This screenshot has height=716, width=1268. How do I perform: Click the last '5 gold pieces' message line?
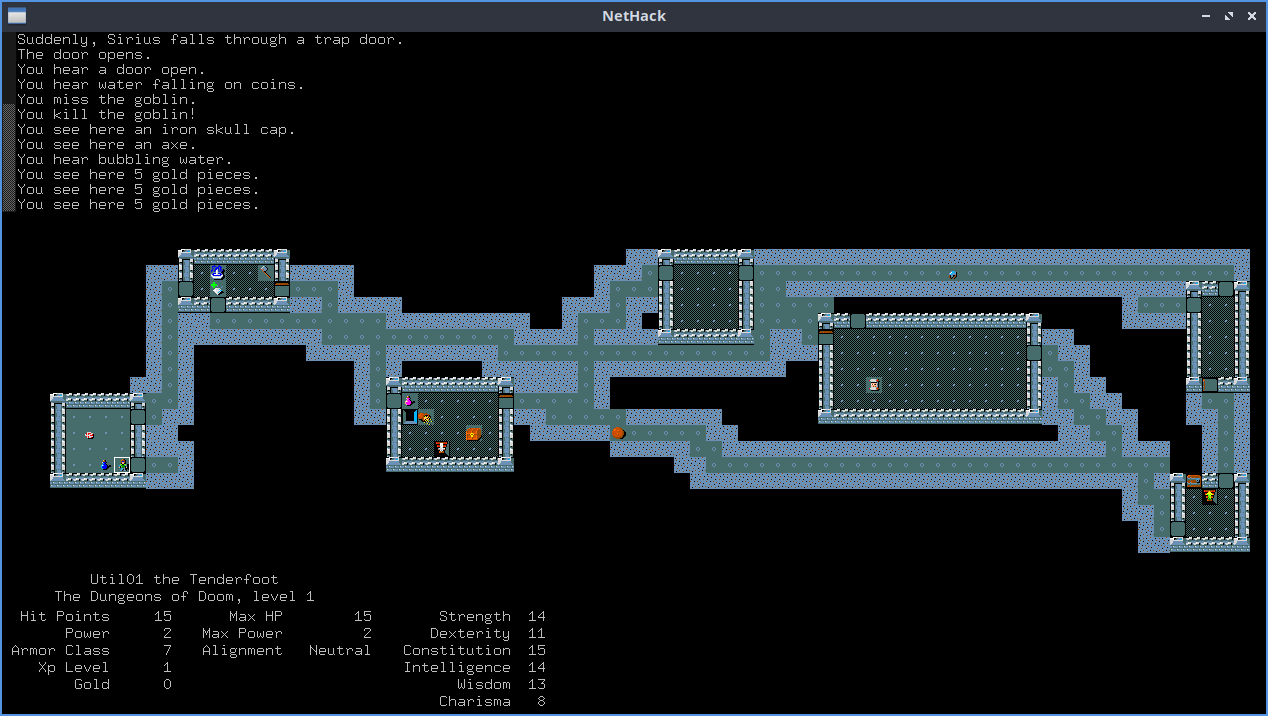coord(138,205)
